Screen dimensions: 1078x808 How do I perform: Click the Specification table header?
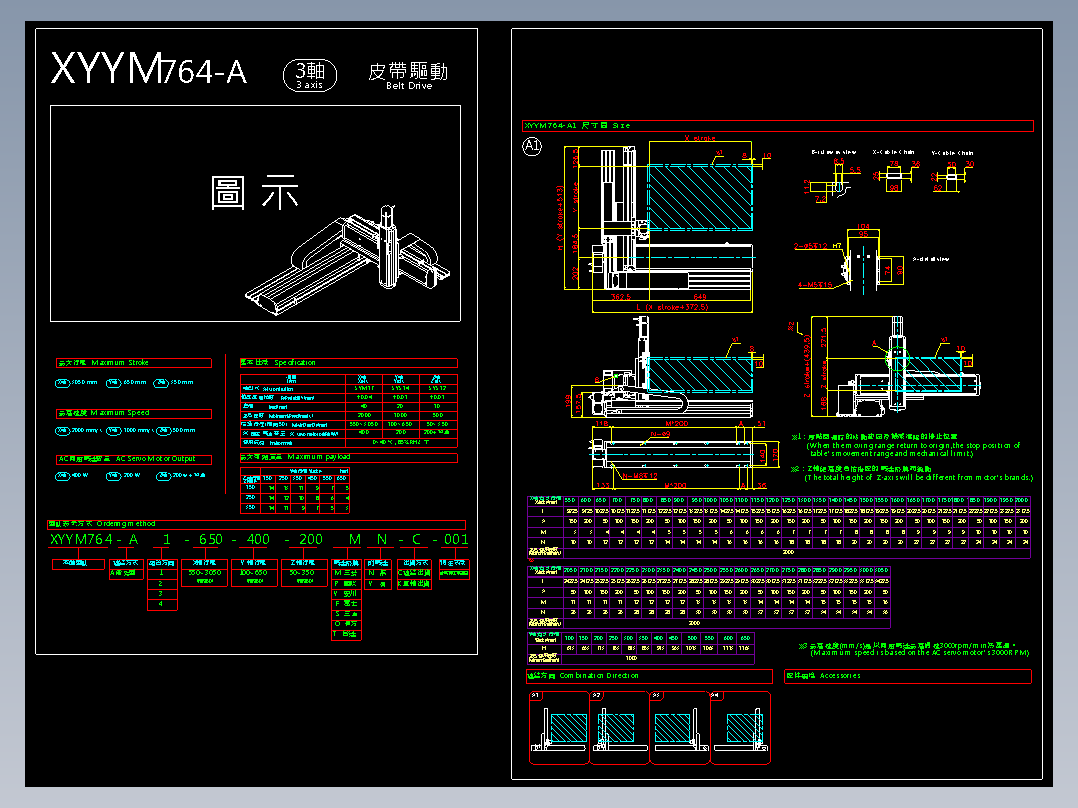pos(349,362)
